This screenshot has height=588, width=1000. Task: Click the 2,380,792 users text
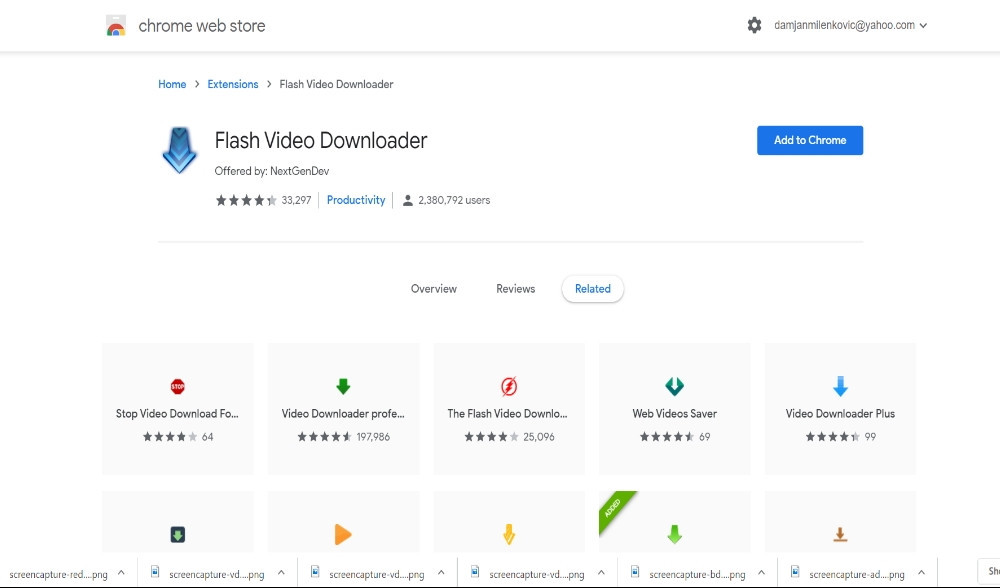(x=454, y=200)
